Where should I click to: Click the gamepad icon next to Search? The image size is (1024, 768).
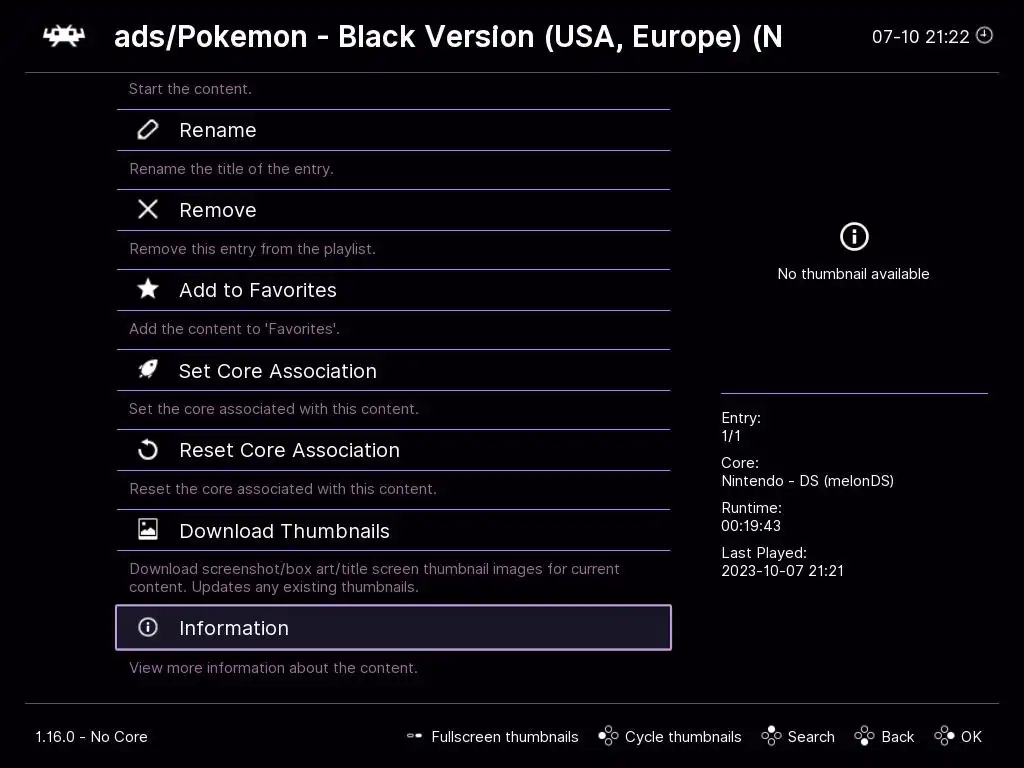[x=771, y=736]
